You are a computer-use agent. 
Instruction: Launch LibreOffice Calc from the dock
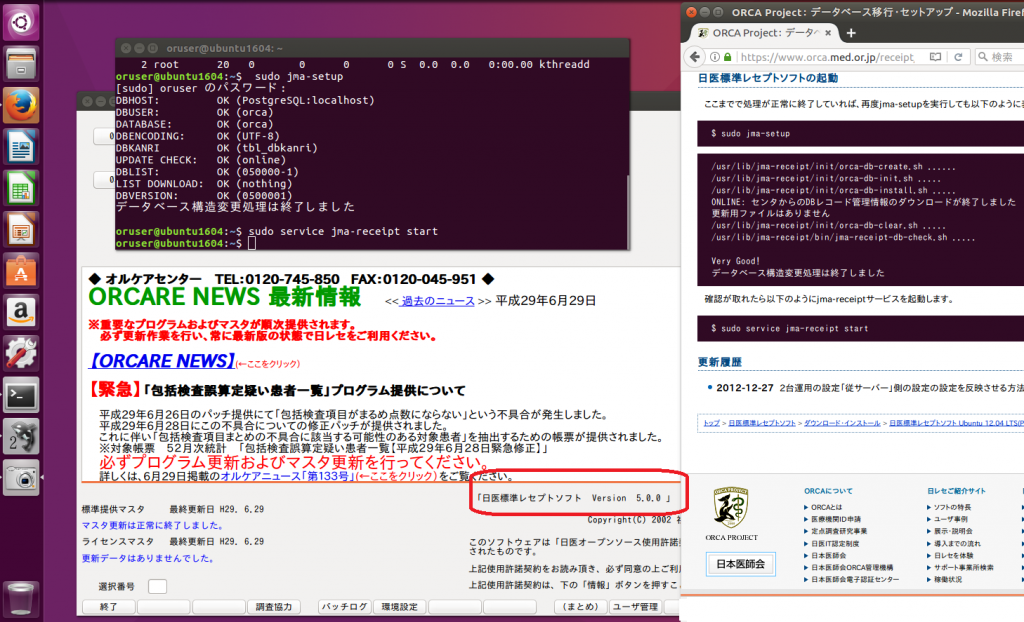click(x=21, y=189)
